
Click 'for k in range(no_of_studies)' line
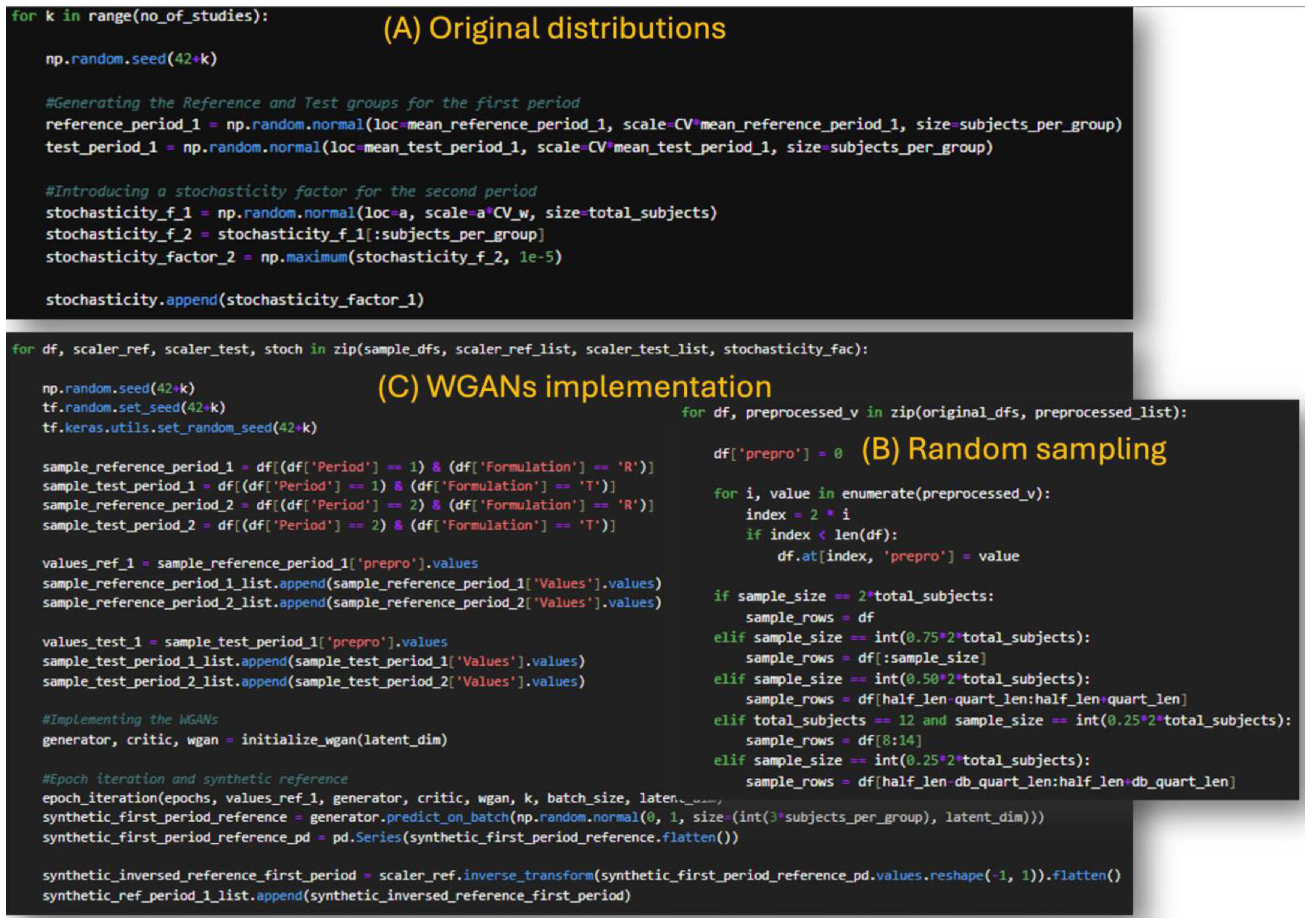click(140, 16)
